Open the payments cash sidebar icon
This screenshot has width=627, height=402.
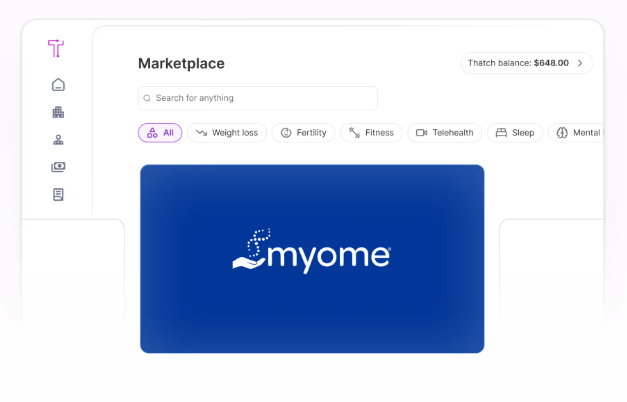point(58,167)
